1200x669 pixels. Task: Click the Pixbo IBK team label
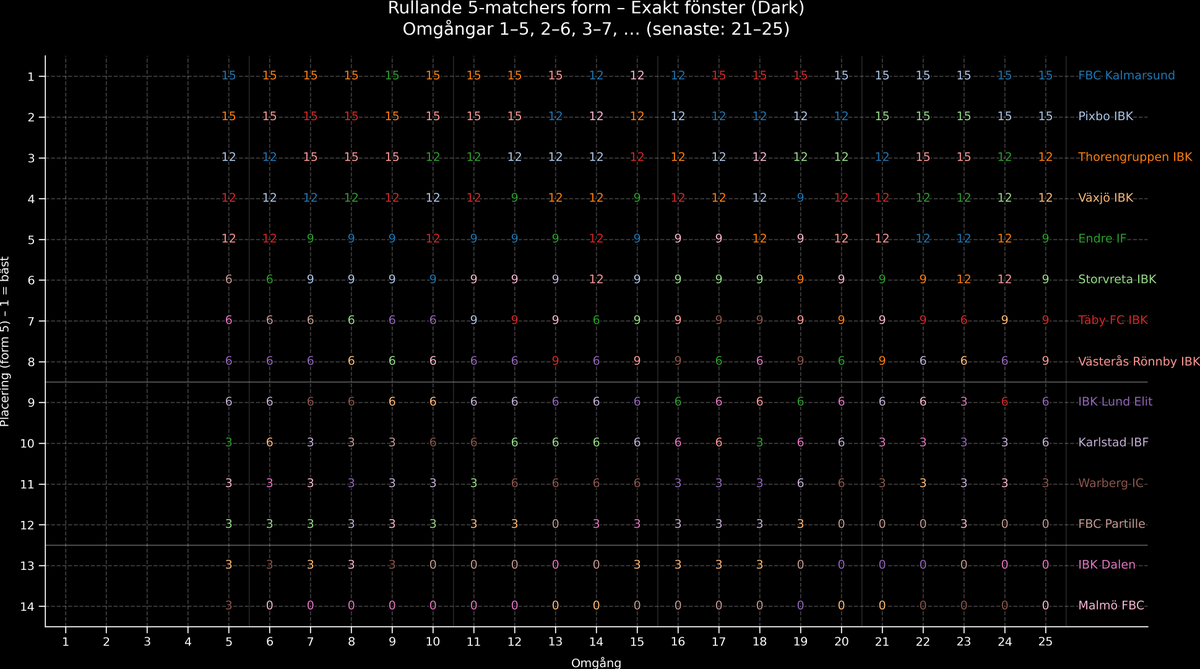coord(1107,117)
